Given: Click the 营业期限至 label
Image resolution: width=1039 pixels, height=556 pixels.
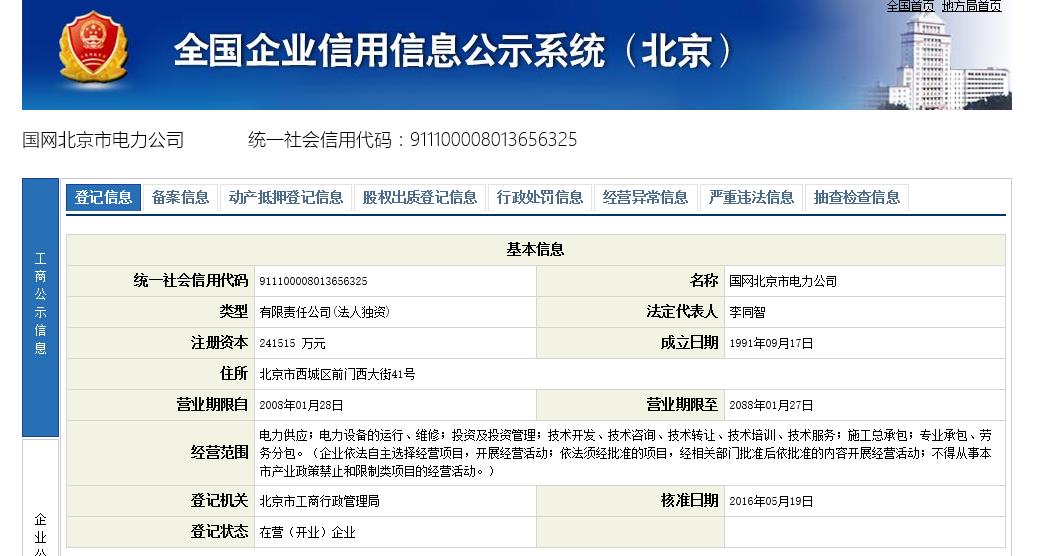Looking at the screenshot, I should click(683, 404).
